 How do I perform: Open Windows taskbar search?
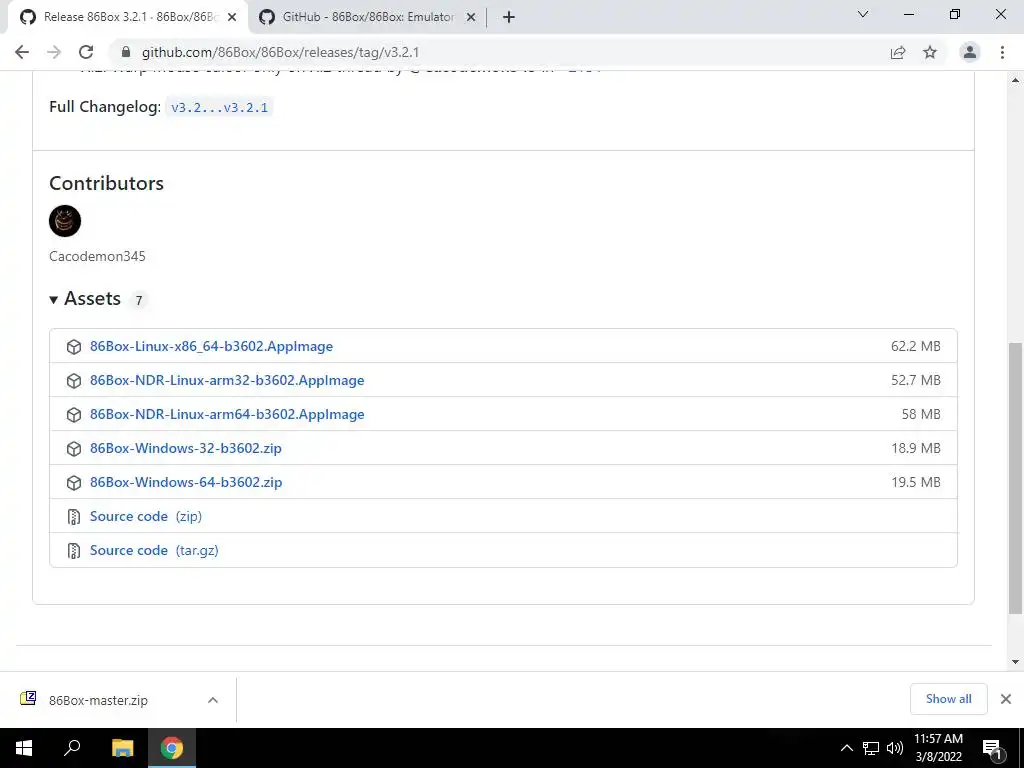point(72,748)
